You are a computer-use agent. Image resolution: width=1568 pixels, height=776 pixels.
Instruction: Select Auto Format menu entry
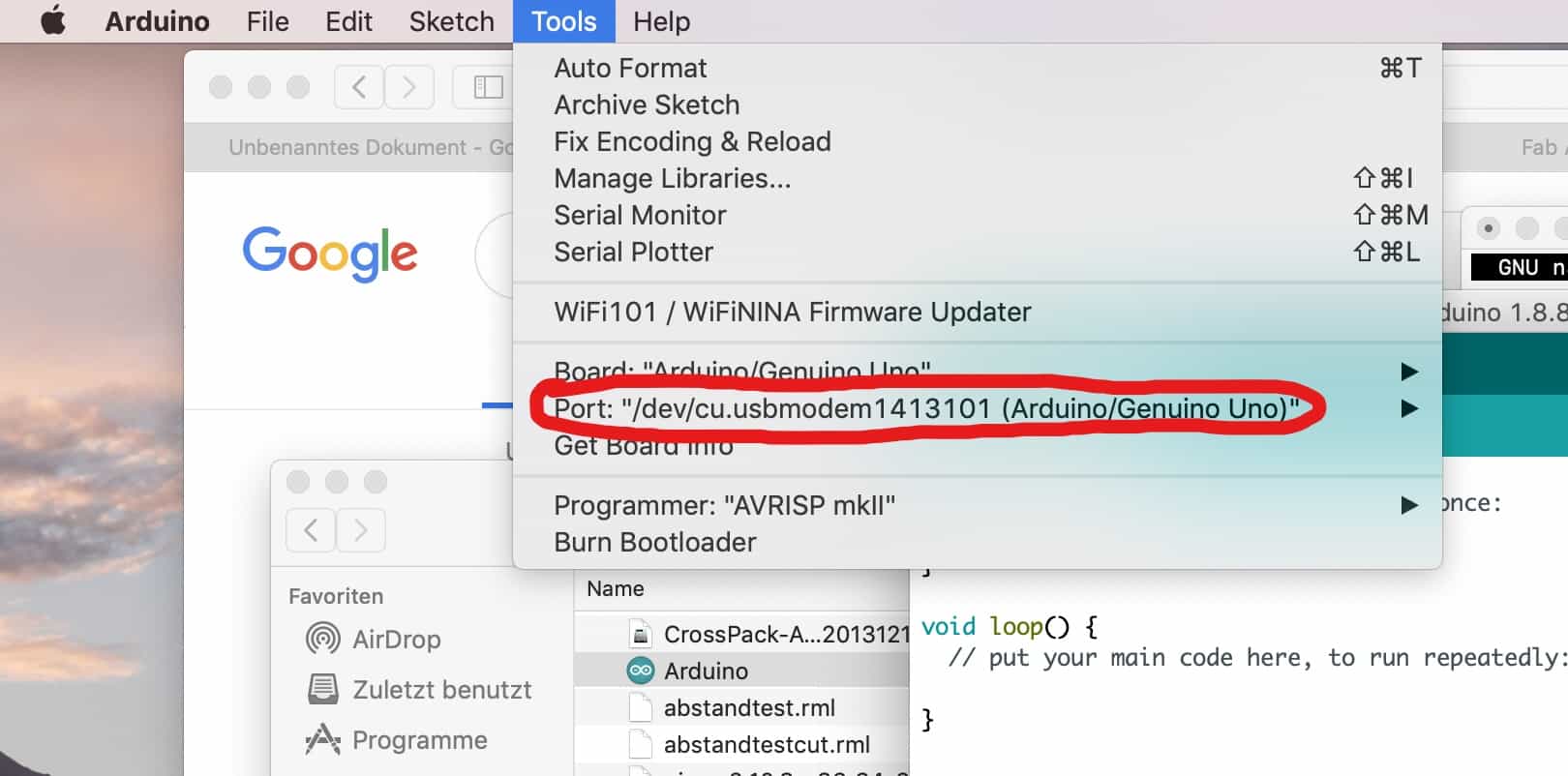click(x=630, y=68)
